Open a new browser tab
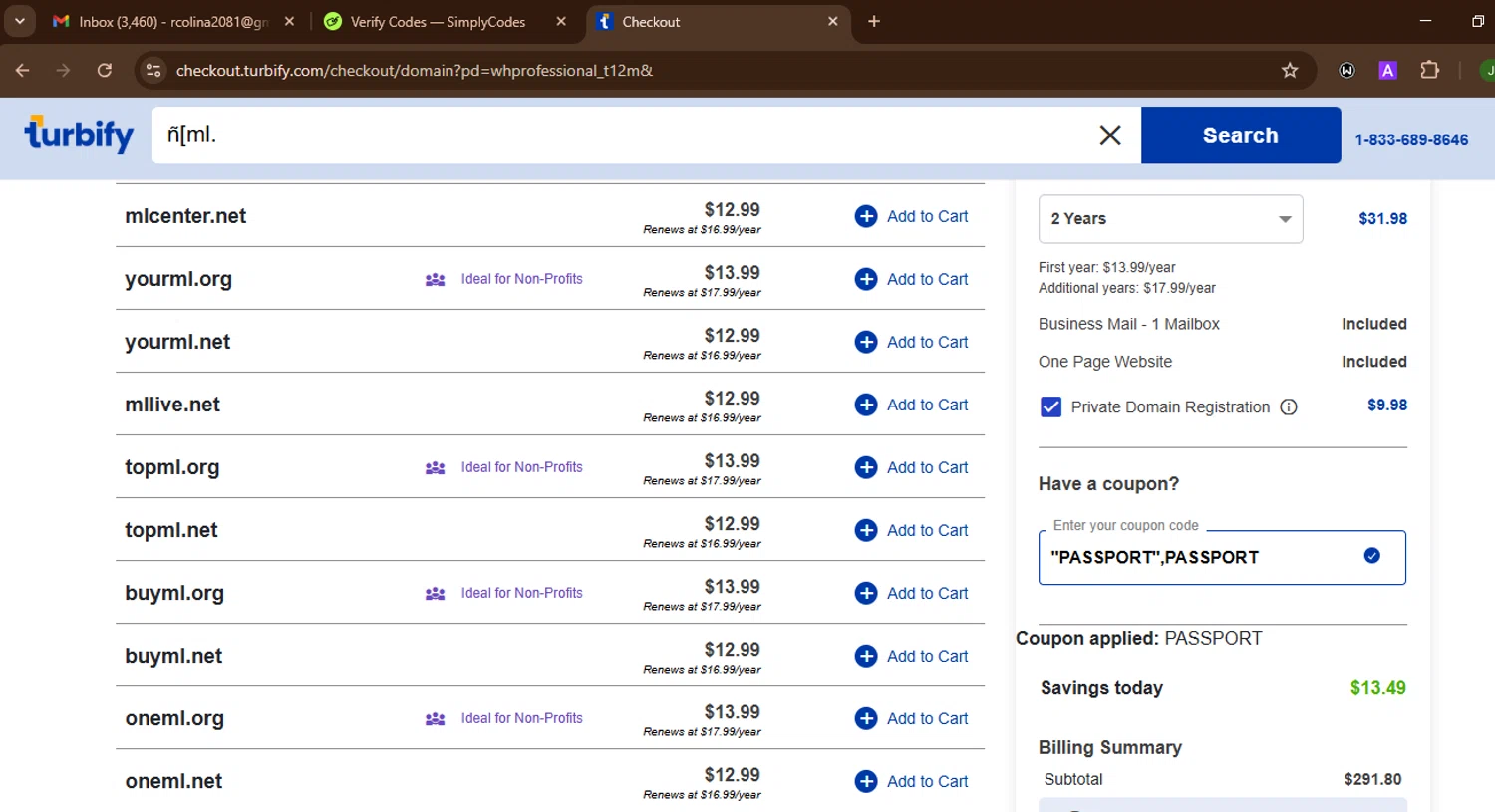 click(x=874, y=21)
